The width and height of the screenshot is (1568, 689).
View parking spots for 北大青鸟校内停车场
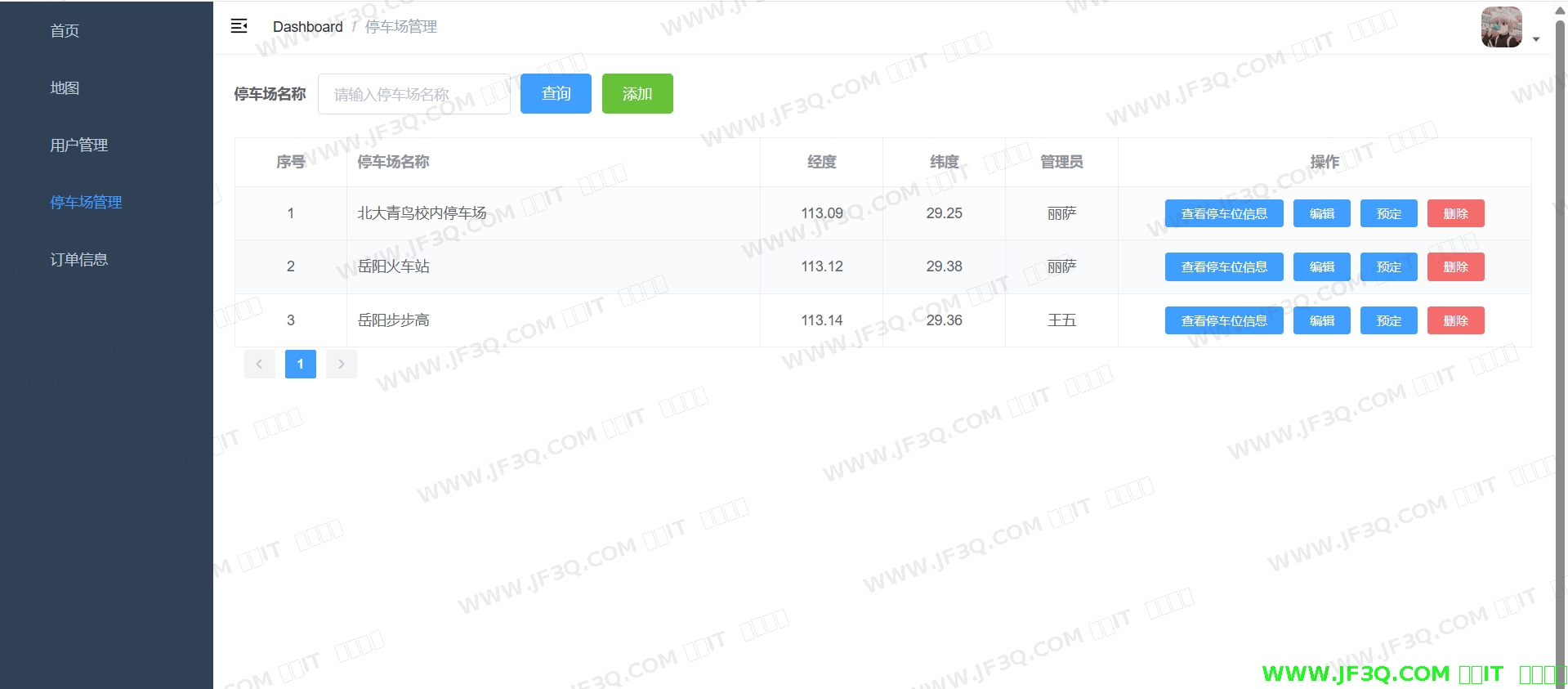(1223, 214)
